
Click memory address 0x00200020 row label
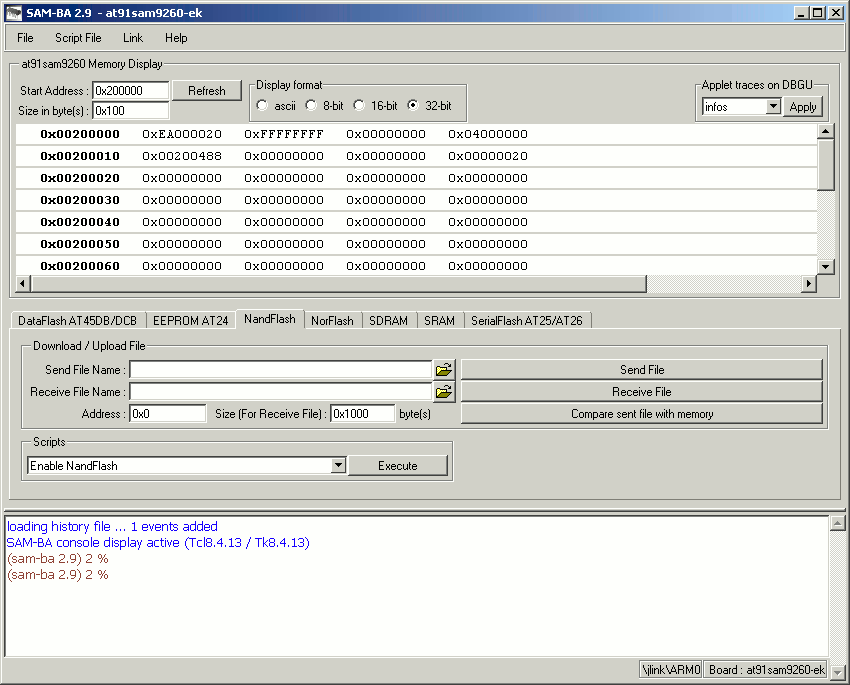tap(80, 178)
